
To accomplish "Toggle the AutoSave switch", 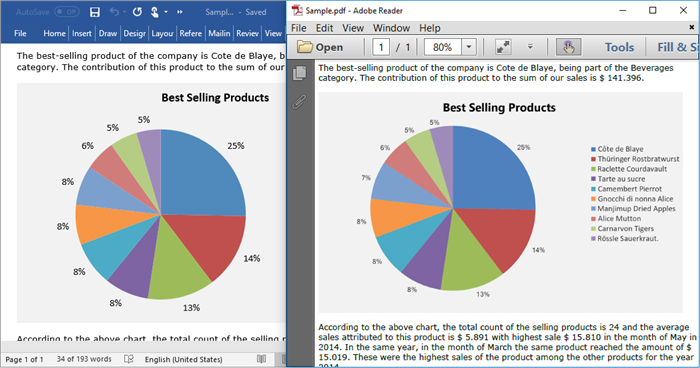I will (67, 12).
